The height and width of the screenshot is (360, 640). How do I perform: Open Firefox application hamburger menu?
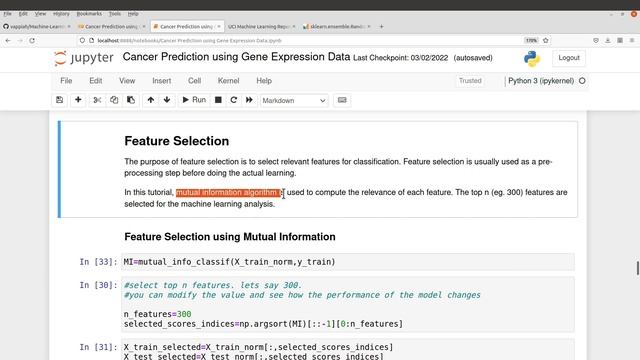[632, 40]
